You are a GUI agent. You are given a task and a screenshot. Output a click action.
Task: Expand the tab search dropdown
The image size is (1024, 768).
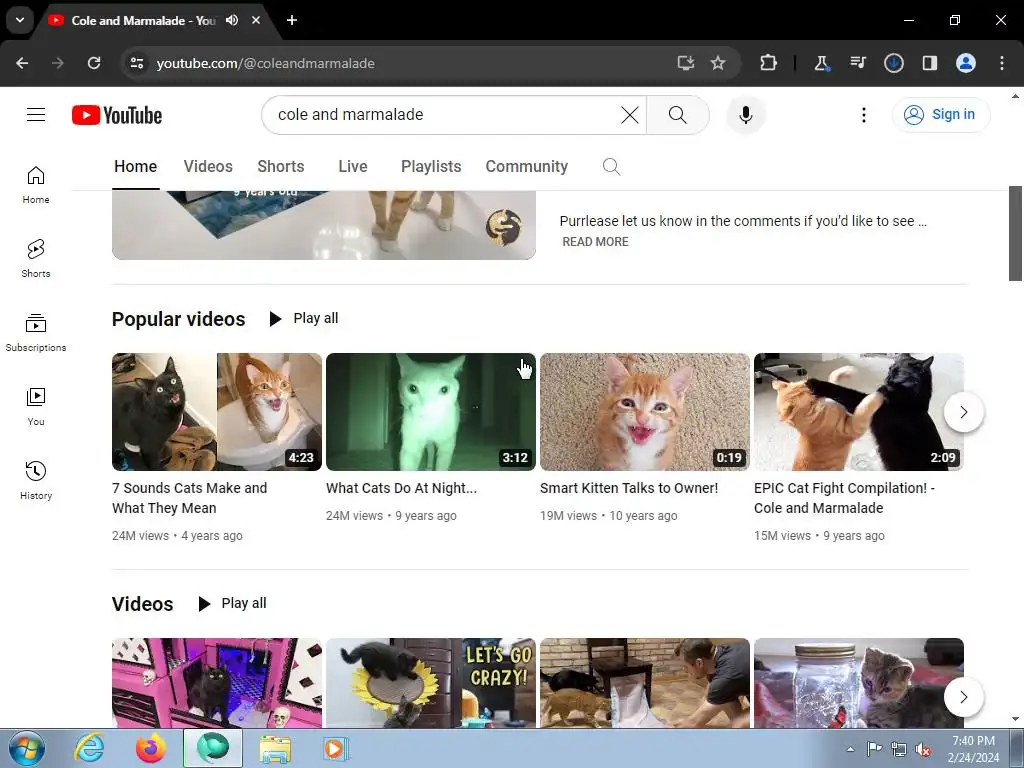(x=20, y=20)
